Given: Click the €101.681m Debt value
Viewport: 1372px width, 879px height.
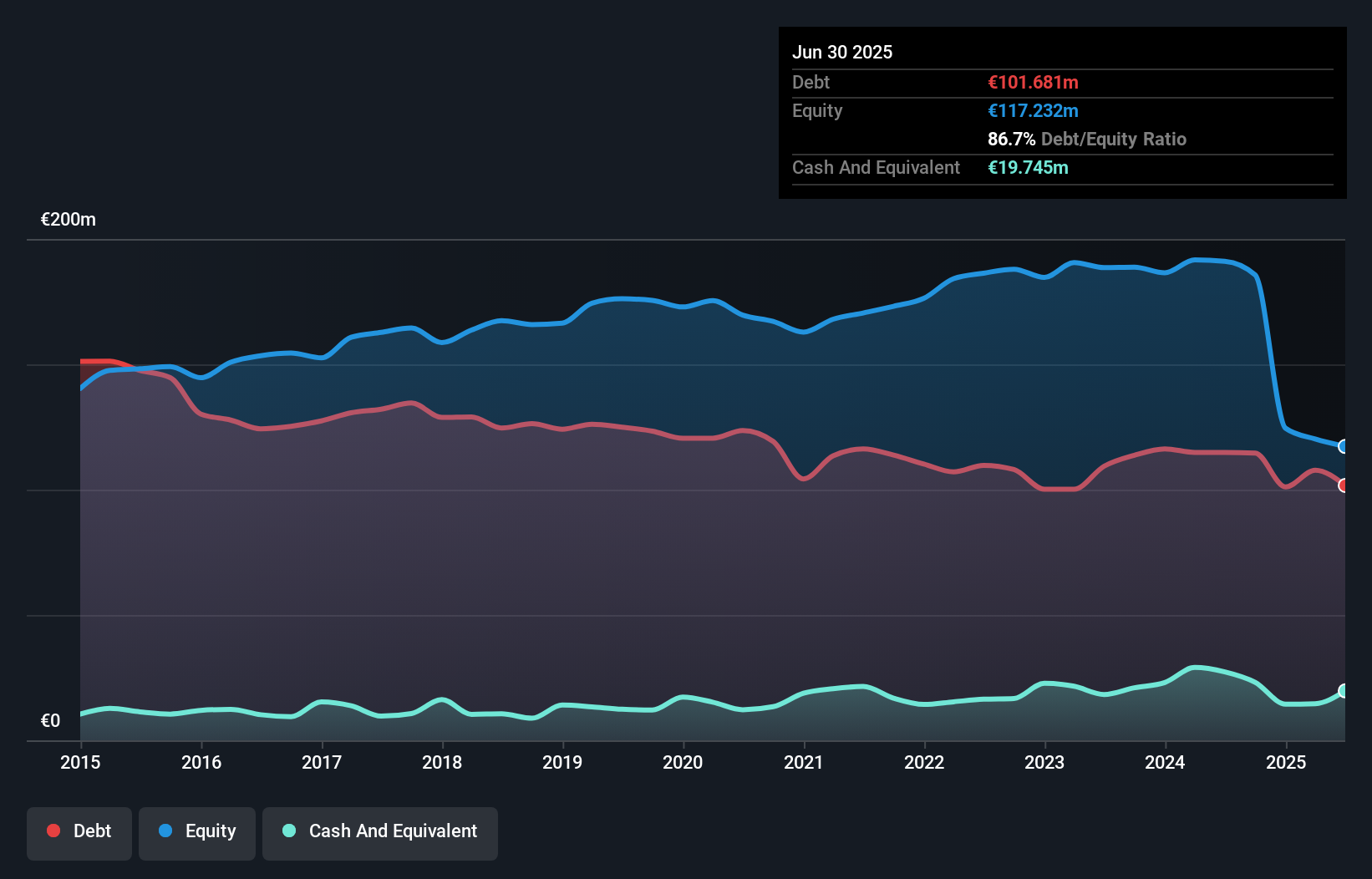Looking at the screenshot, I should pyautogui.click(x=1033, y=83).
